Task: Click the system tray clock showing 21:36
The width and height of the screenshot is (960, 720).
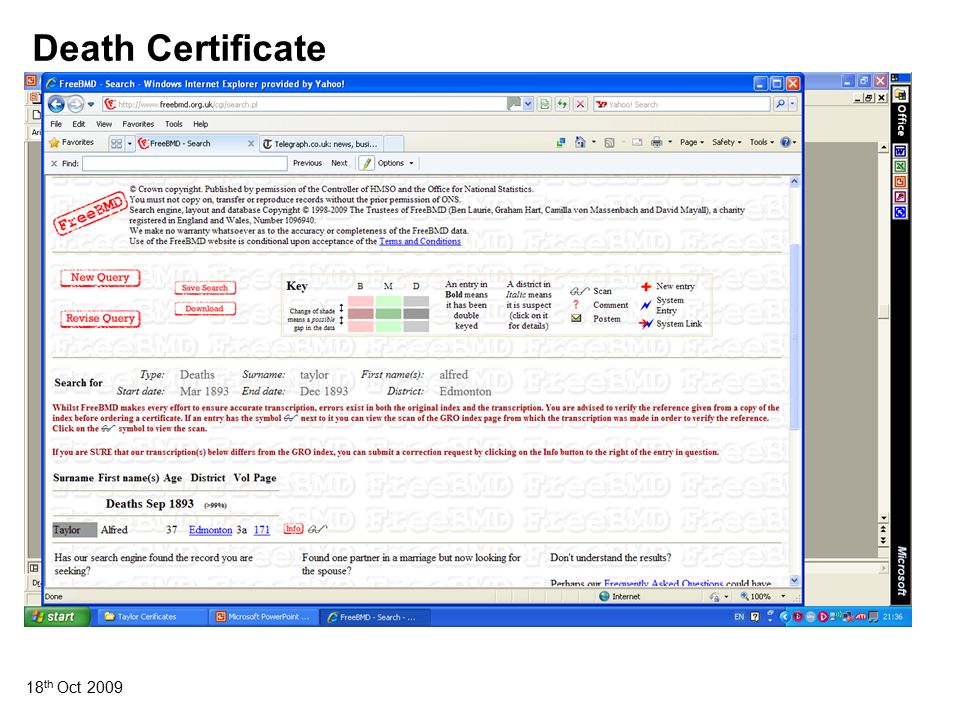Action: (x=893, y=617)
